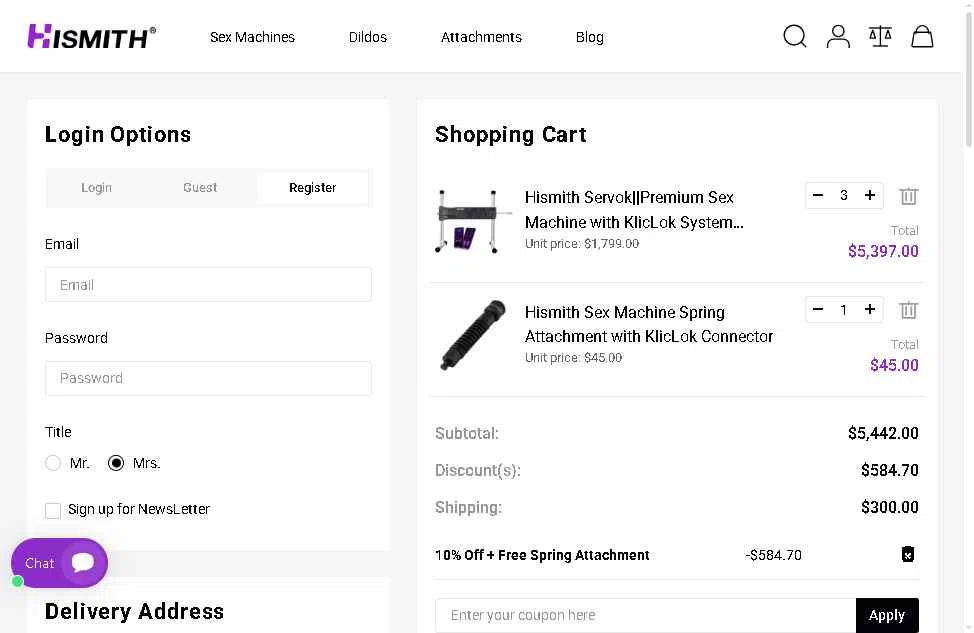Image resolution: width=974 pixels, height=633 pixels.
Task: Increase Servok machine quantity with plus
Action: click(x=870, y=195)
